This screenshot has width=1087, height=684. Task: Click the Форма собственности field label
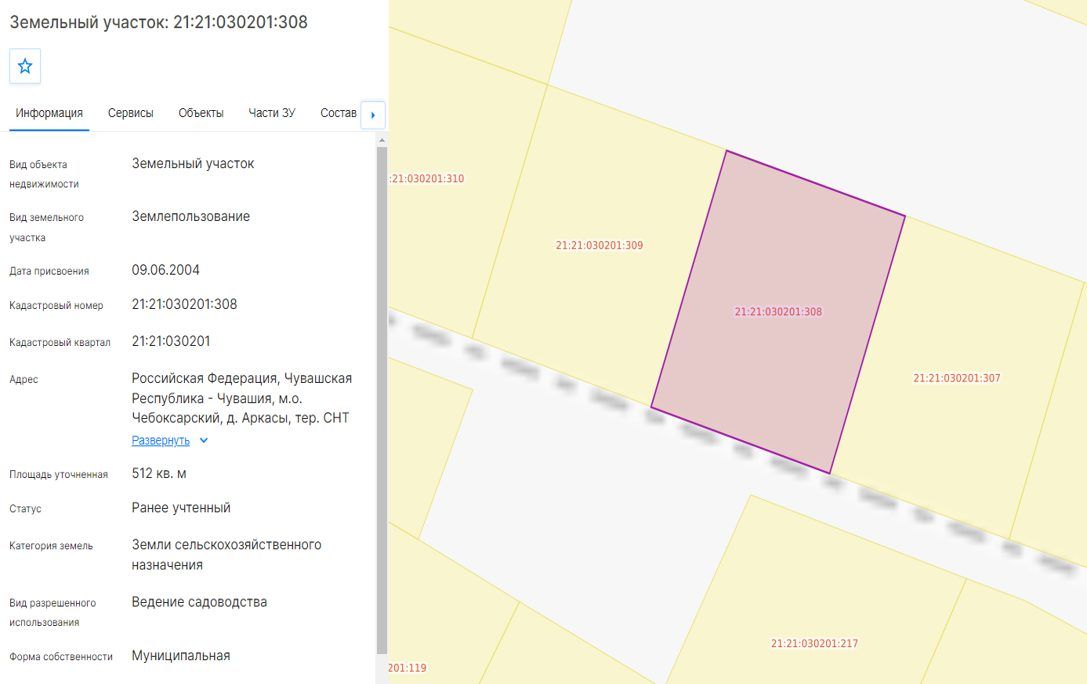click(61, 657)
